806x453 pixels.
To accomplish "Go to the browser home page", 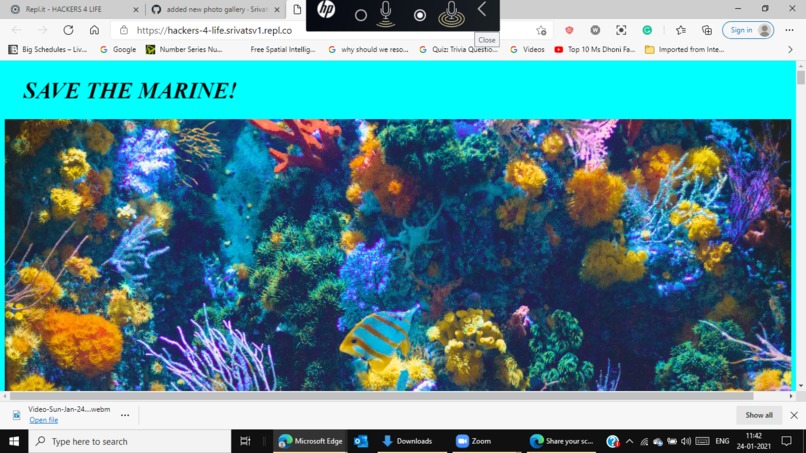I will (94, 30).
